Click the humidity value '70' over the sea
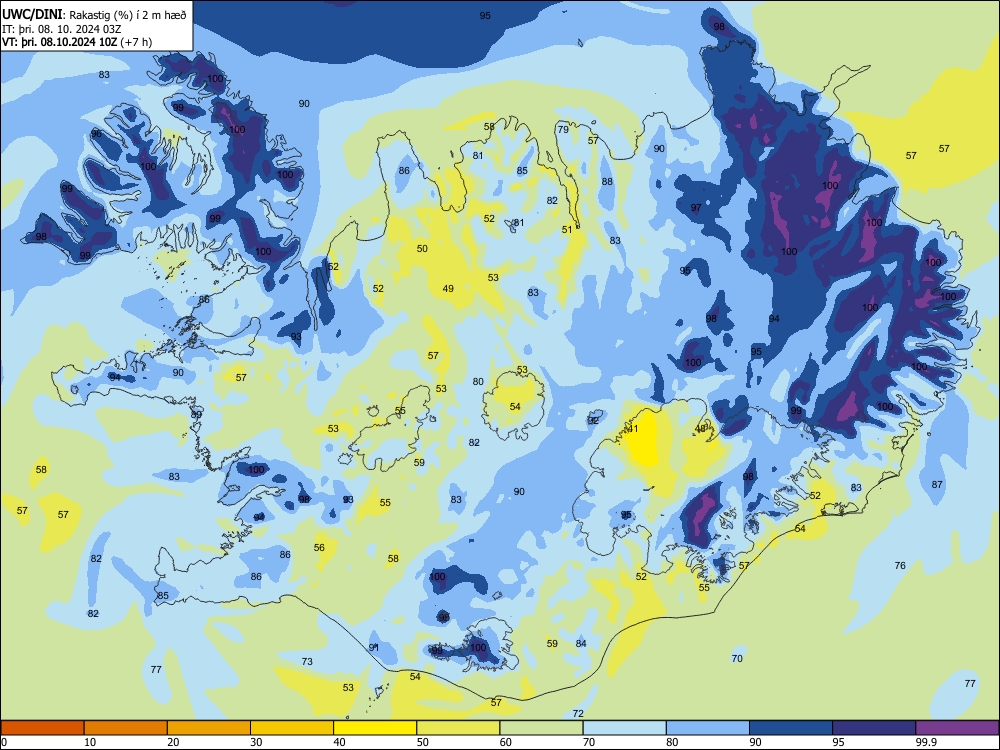The height and width of the screenshot is (750, 1000). click(737, 658)
